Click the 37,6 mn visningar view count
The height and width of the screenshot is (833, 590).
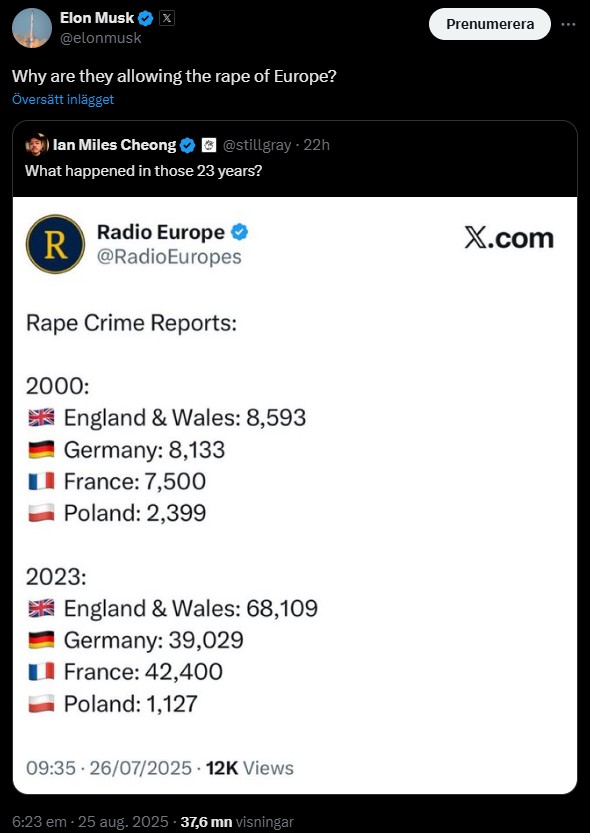tap(237, 821)
